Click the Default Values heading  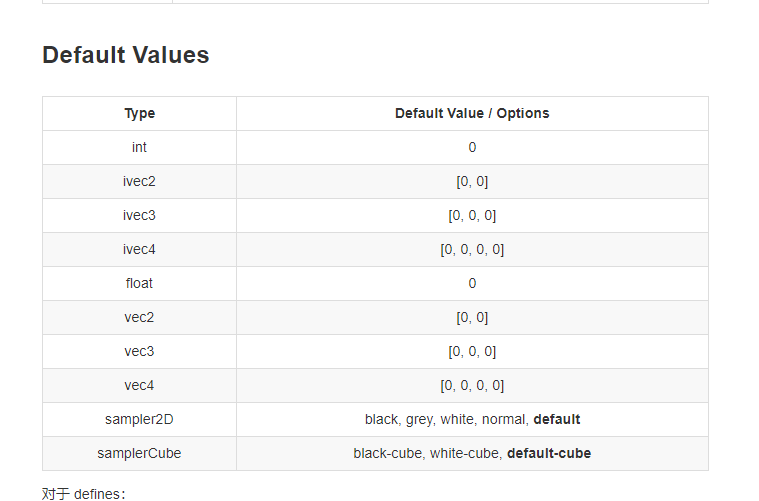[x=126, y=55]
